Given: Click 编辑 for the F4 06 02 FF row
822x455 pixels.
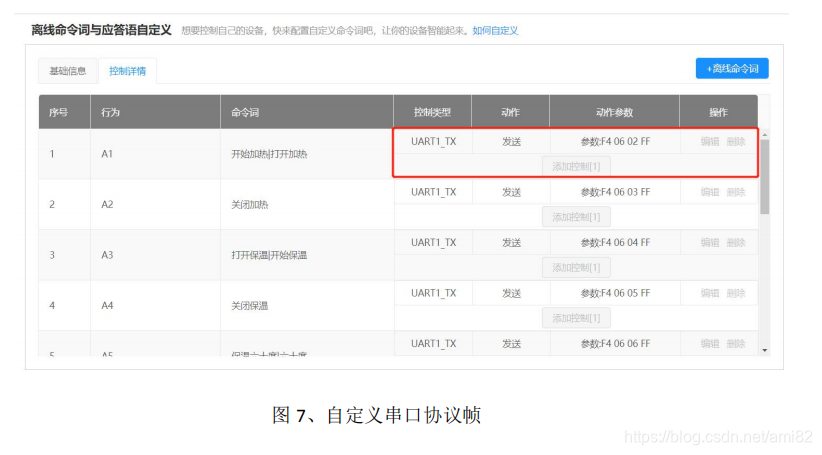Looking at the screenshot, I should coord(710,141).
